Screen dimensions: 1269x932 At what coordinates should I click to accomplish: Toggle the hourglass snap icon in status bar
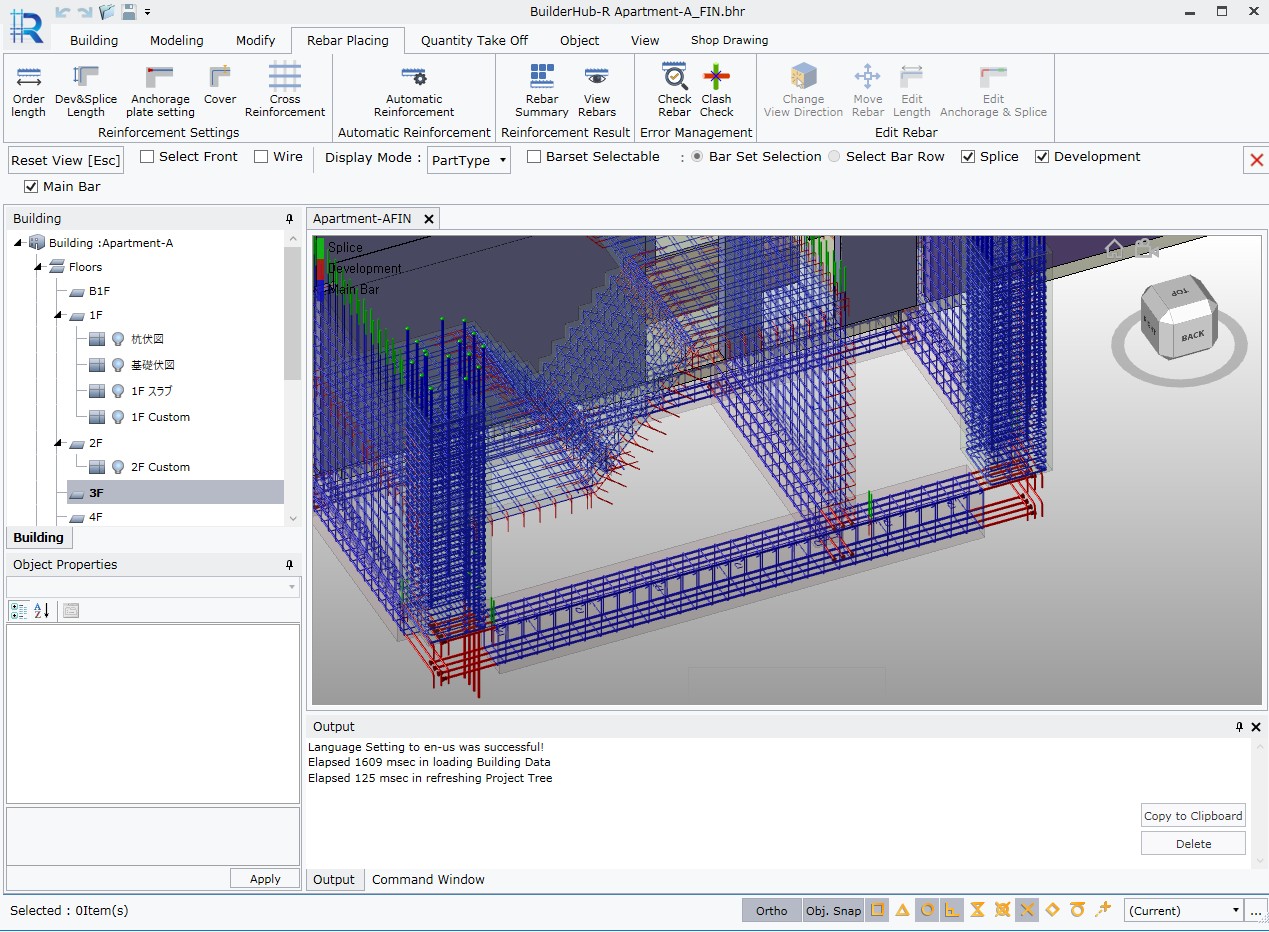tap(977, 910)
